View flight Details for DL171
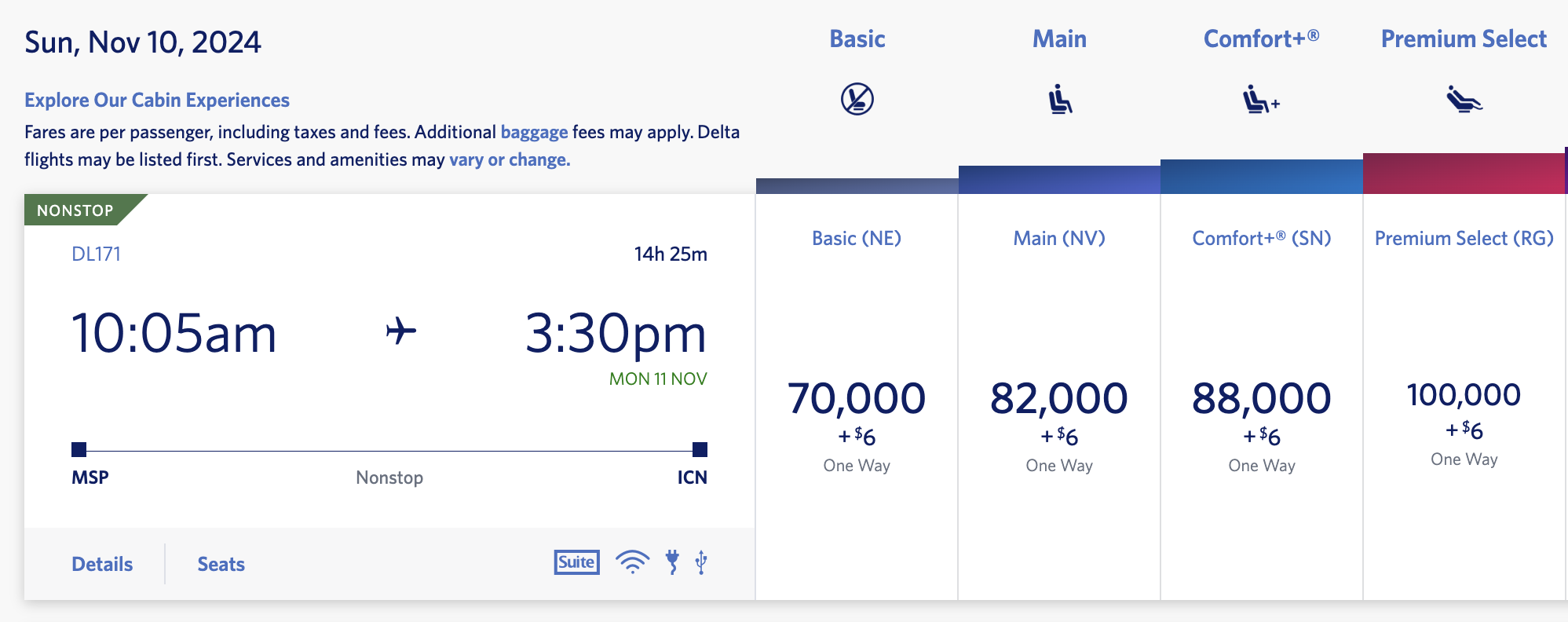This screenshot has height=622, width=1568. tap(102, 563)
